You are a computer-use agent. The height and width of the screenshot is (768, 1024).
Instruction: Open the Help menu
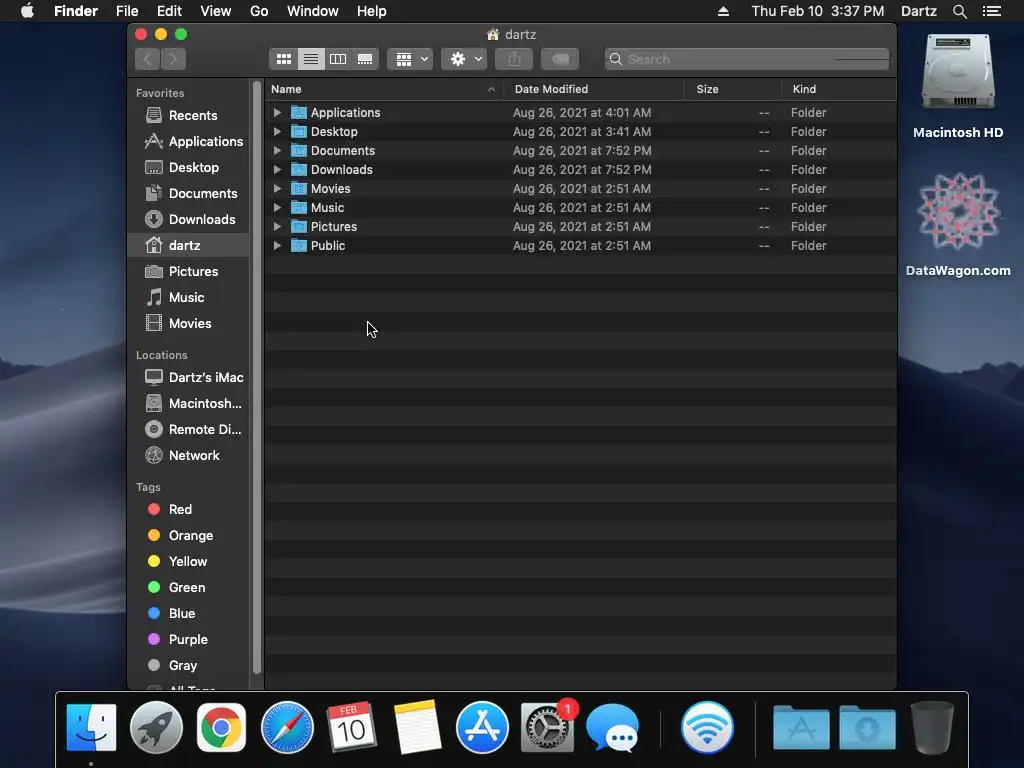(372, 11)
